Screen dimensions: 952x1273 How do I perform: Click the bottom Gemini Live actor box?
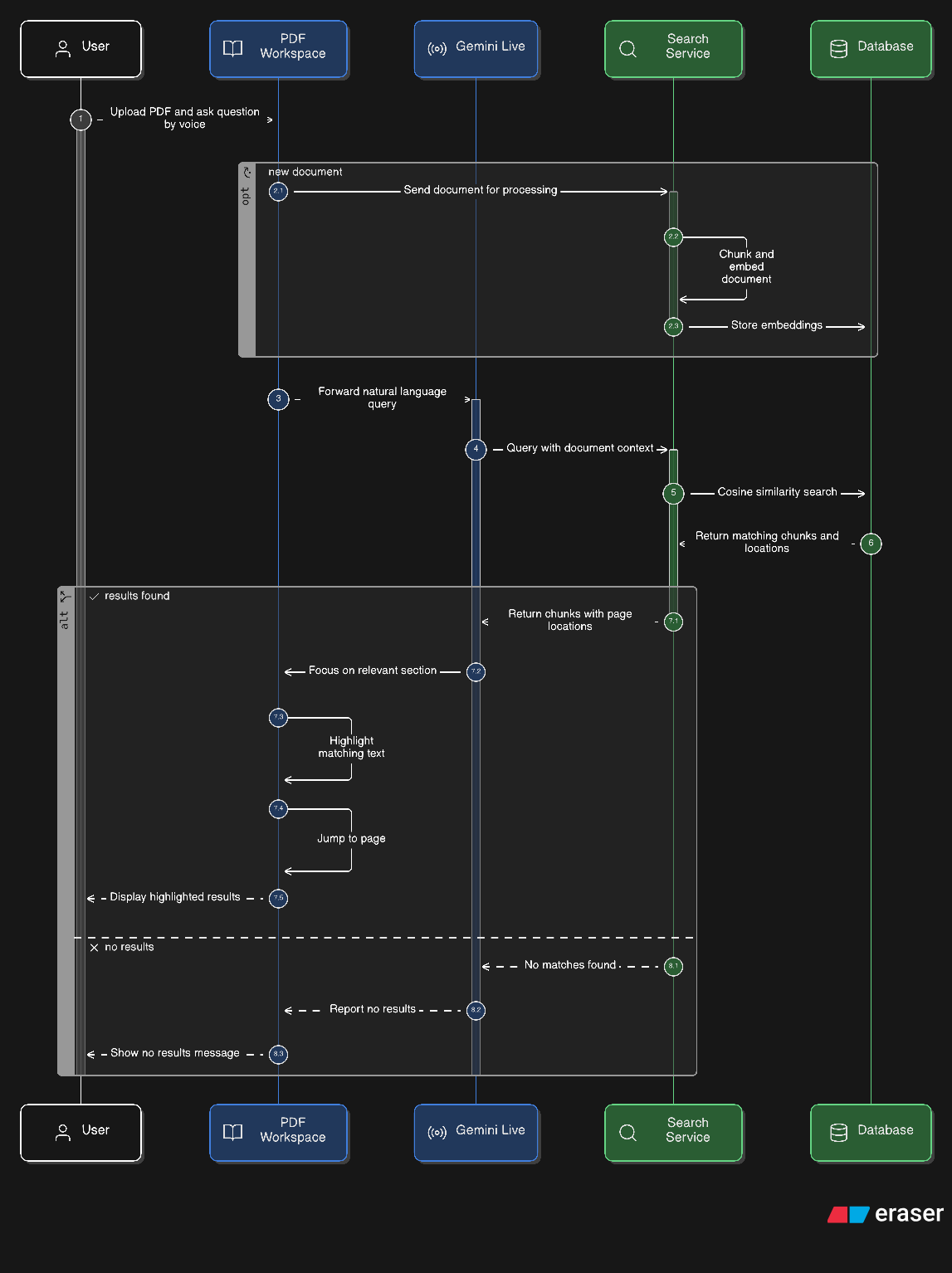pos(476,1133)
